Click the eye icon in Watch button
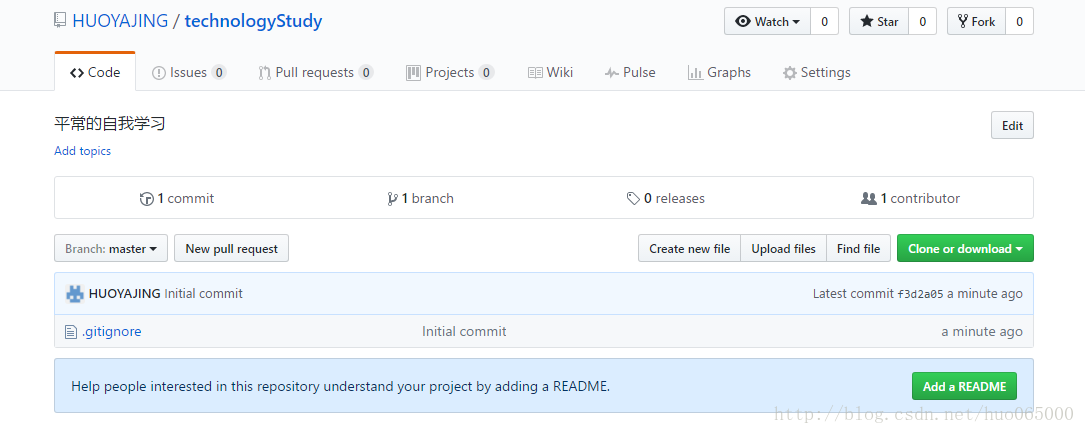This screenshot has width=1085, height=434. [743, 21]
